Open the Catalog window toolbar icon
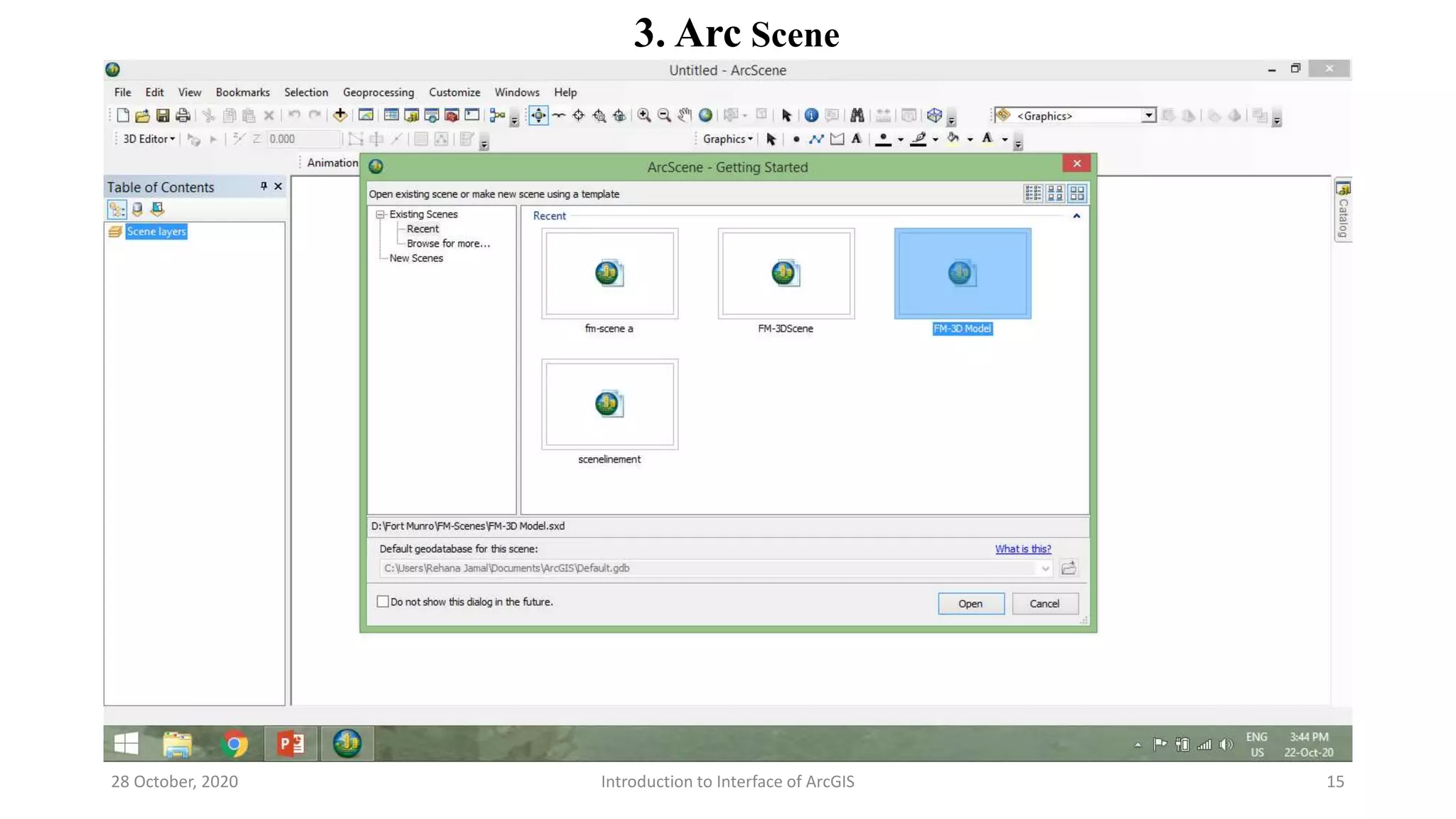 pos(411,115)
